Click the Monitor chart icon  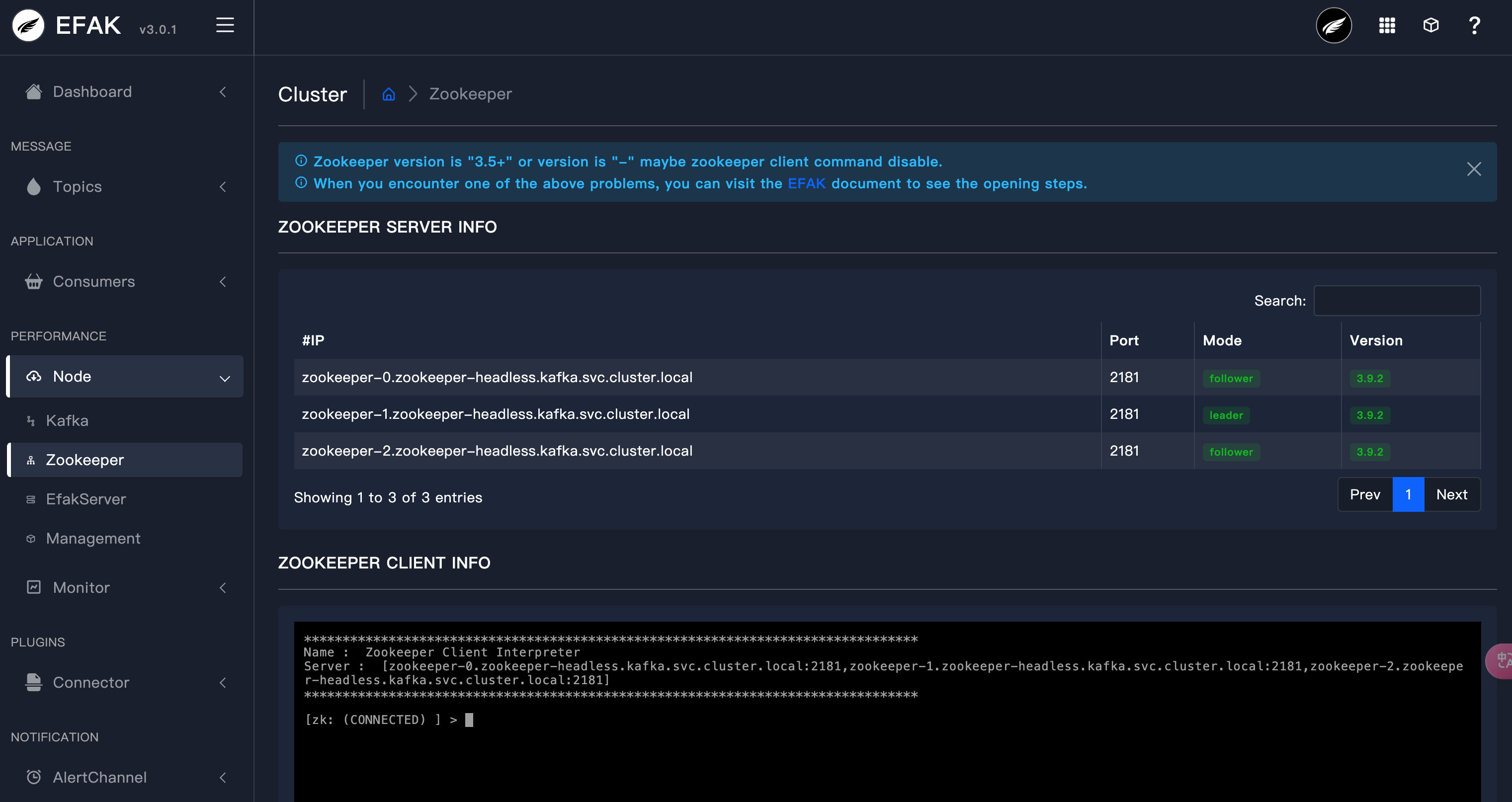pyautogui.click(x=34, y=587)
